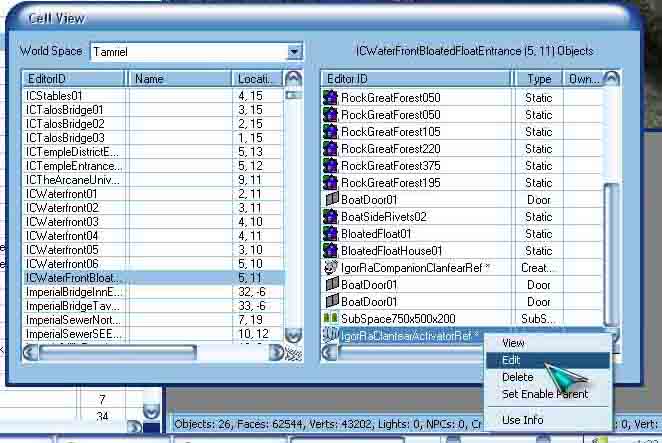Click cell list scroll up arrow
This screenshot has width=662, height=443.
click(293, 79)
